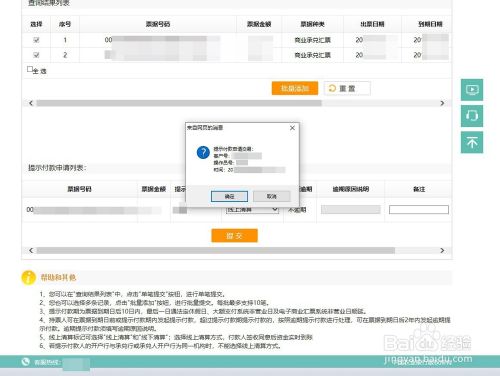Tick the 全选 select-all checkbox
This screenshot has width=500, height=376.
(x=30, y=69)
